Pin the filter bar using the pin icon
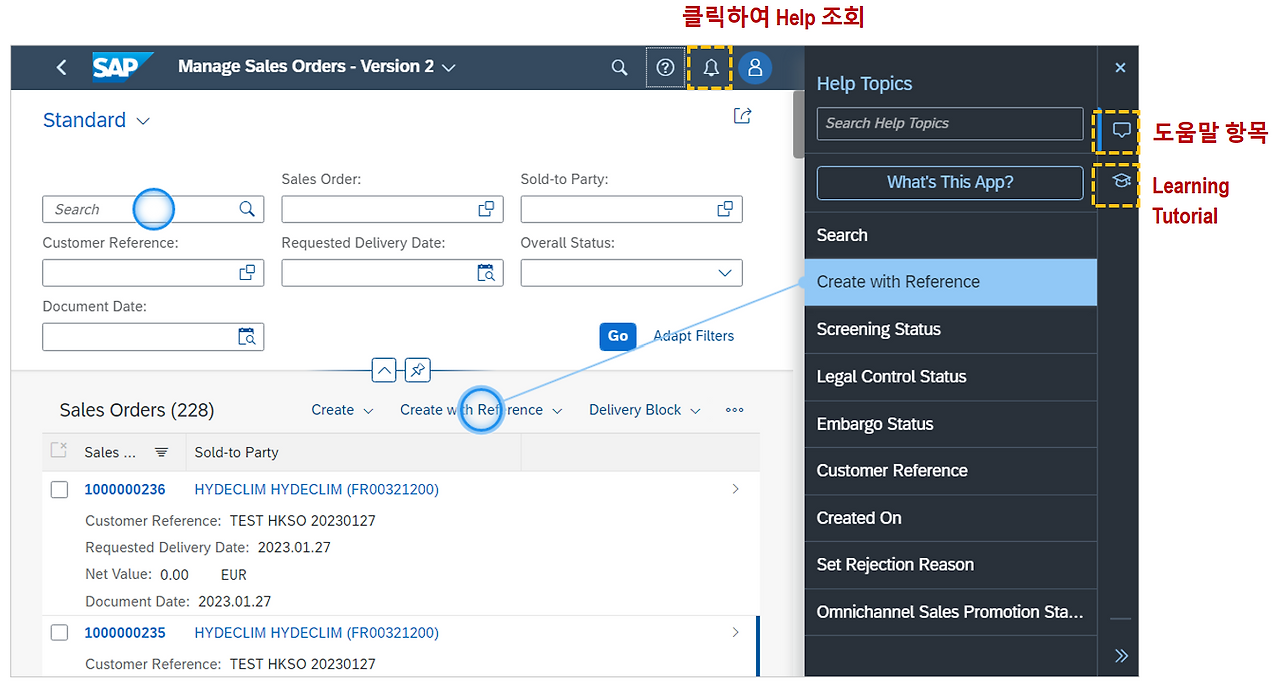This screenshot has height=689, width=1280. [x=417, y=370]
